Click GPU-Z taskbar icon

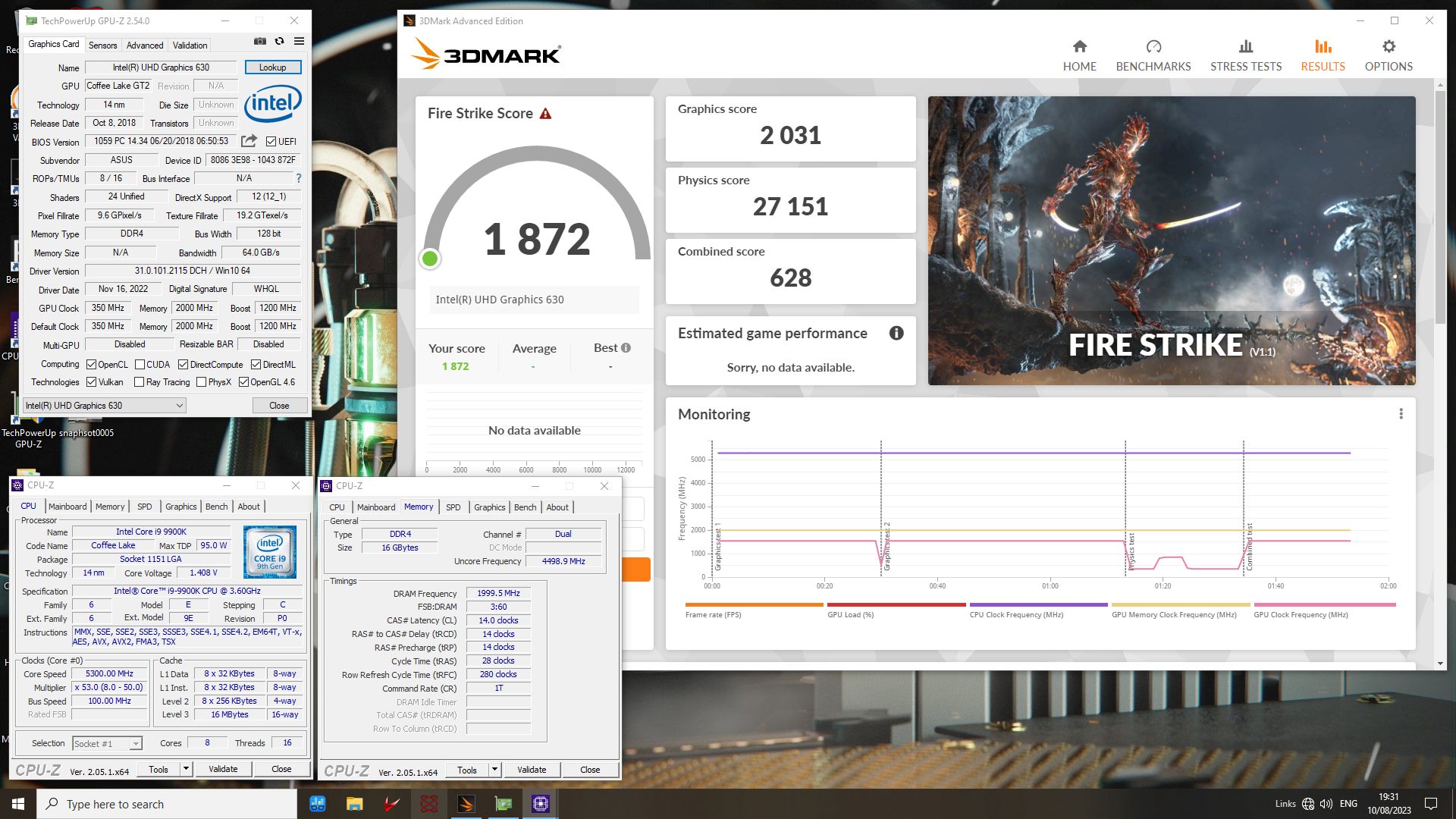(x=503, y=804)
